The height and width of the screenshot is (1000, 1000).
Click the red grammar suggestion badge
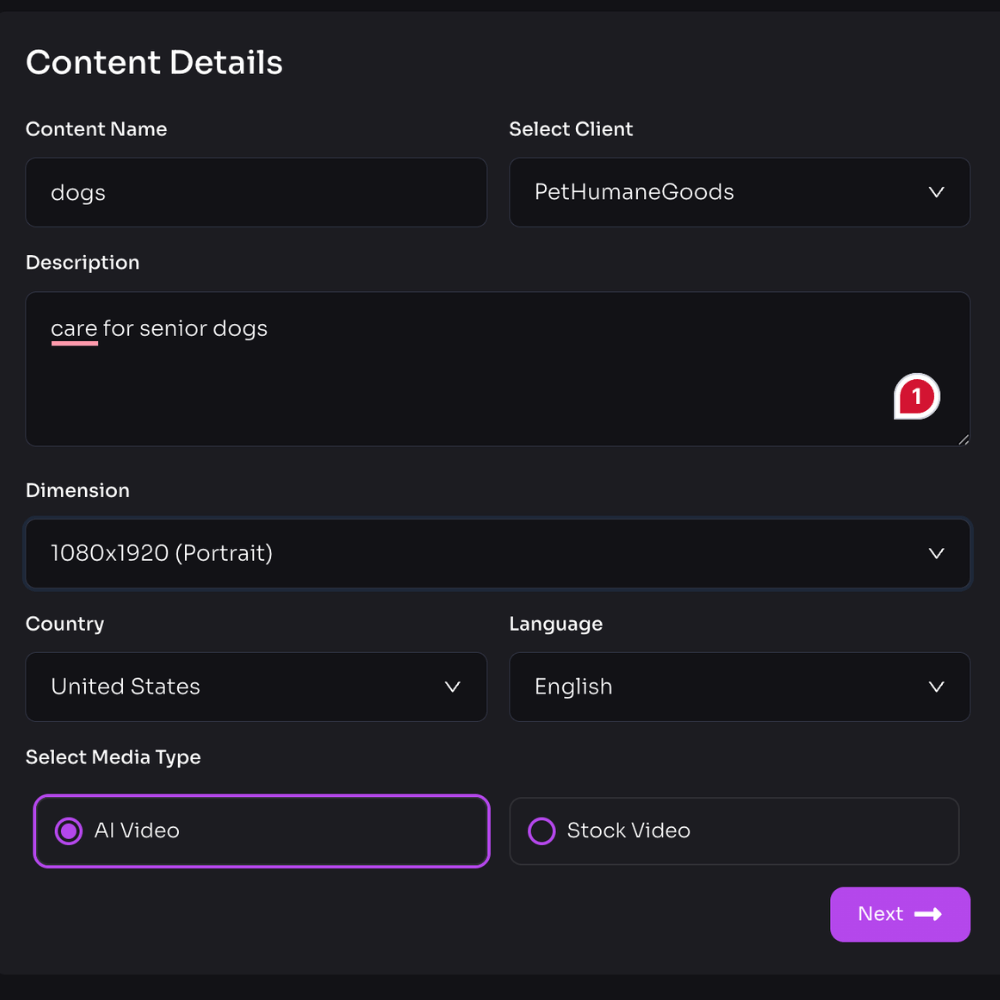(x=916, y=397)
